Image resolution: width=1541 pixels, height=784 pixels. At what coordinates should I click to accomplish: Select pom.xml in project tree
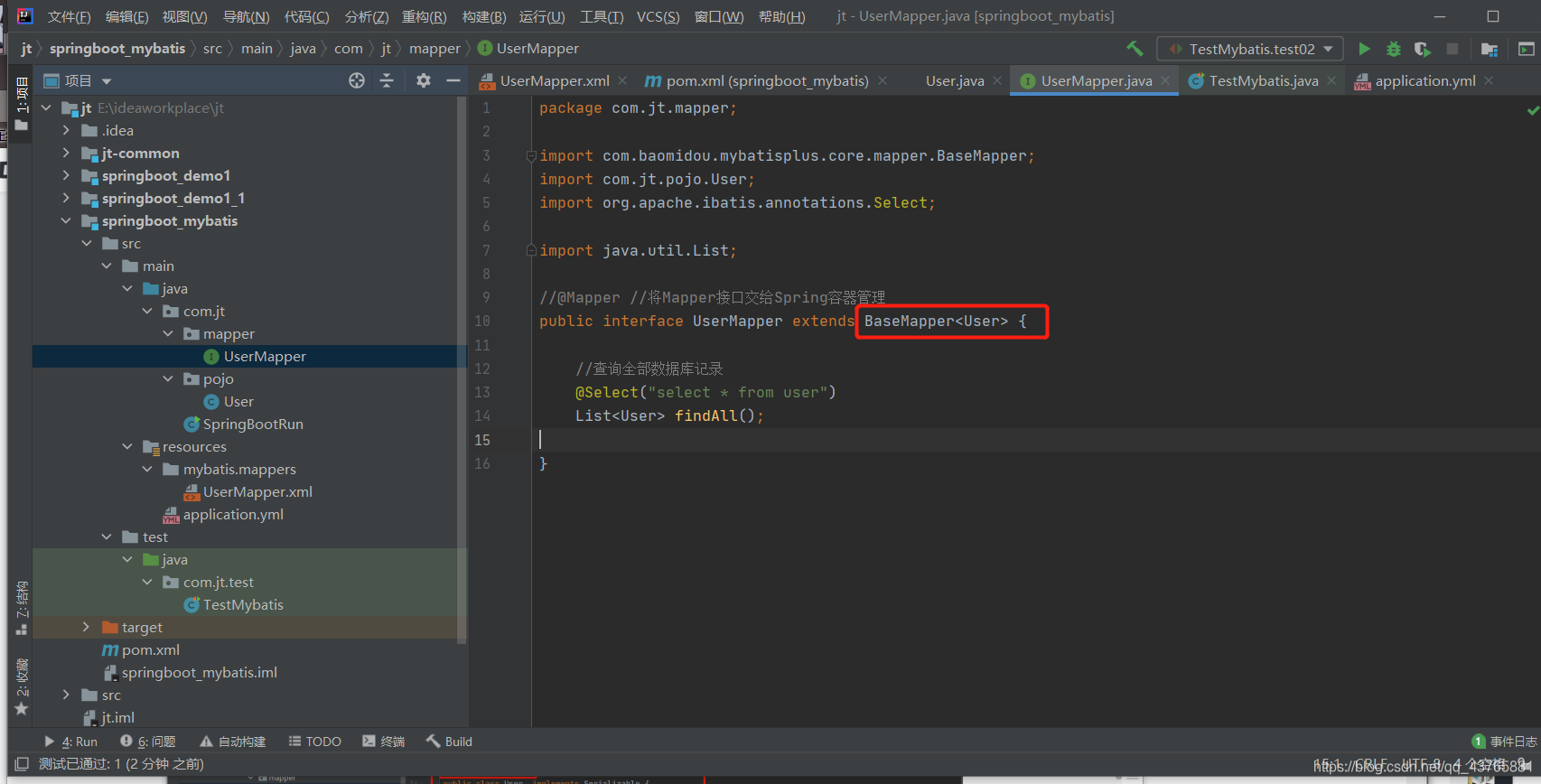(x=149, y=649)
